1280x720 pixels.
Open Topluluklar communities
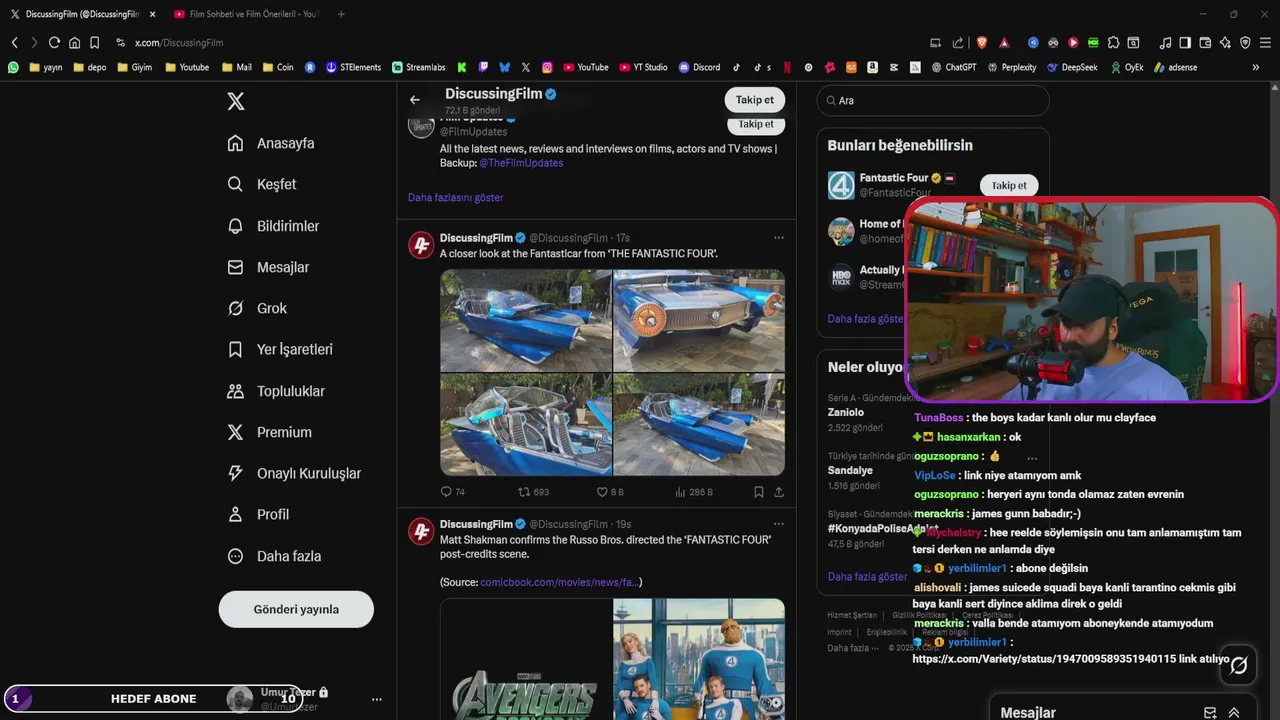pos(276,391)
